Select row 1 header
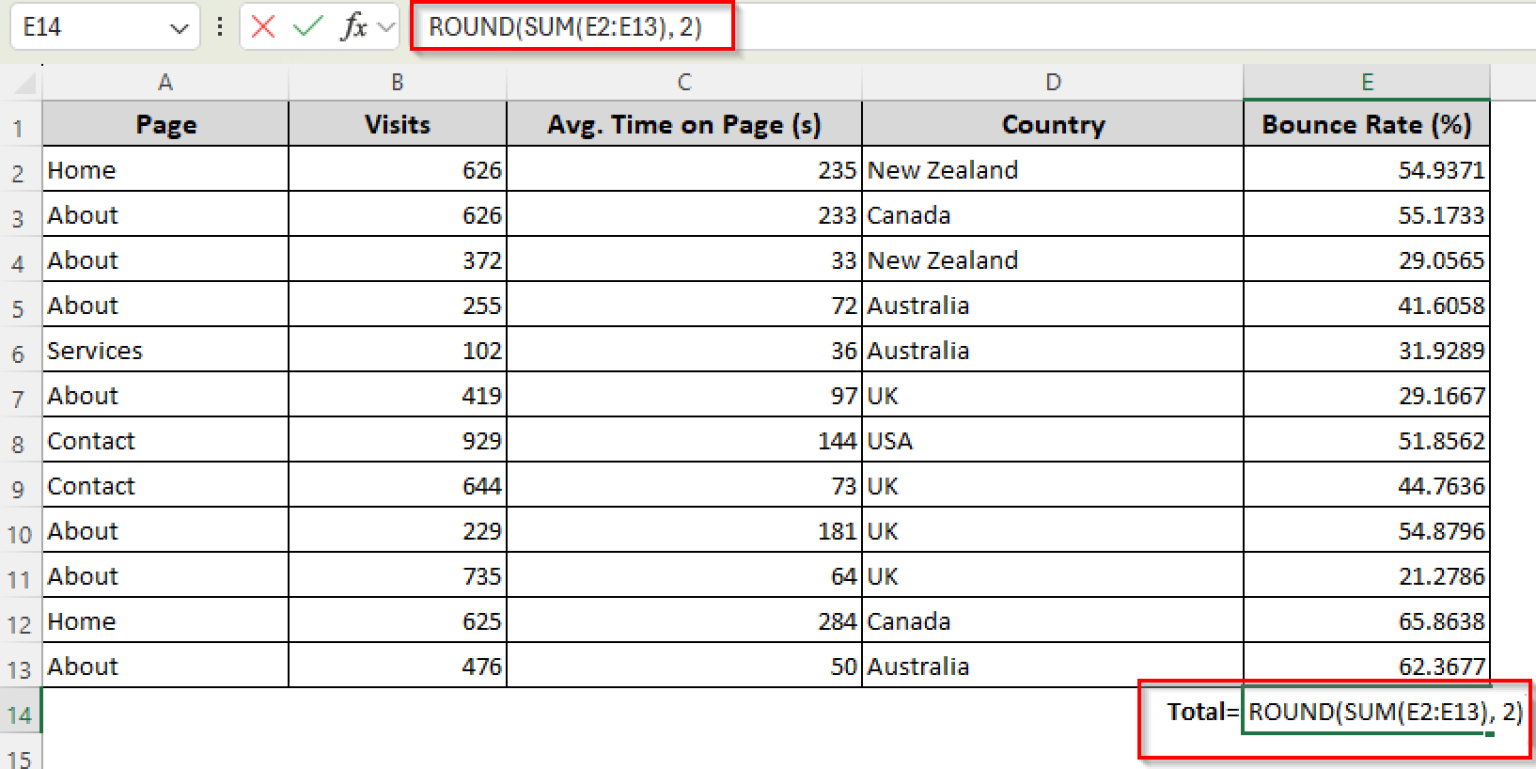The image size is (1536, 769). [20, 124]
